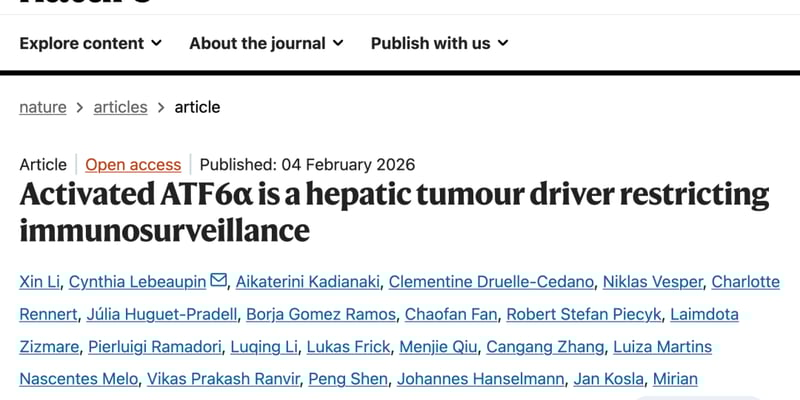Expand the Publish with us menu
The width and height of the screenshot is (800, 400).
pos(439,43)
